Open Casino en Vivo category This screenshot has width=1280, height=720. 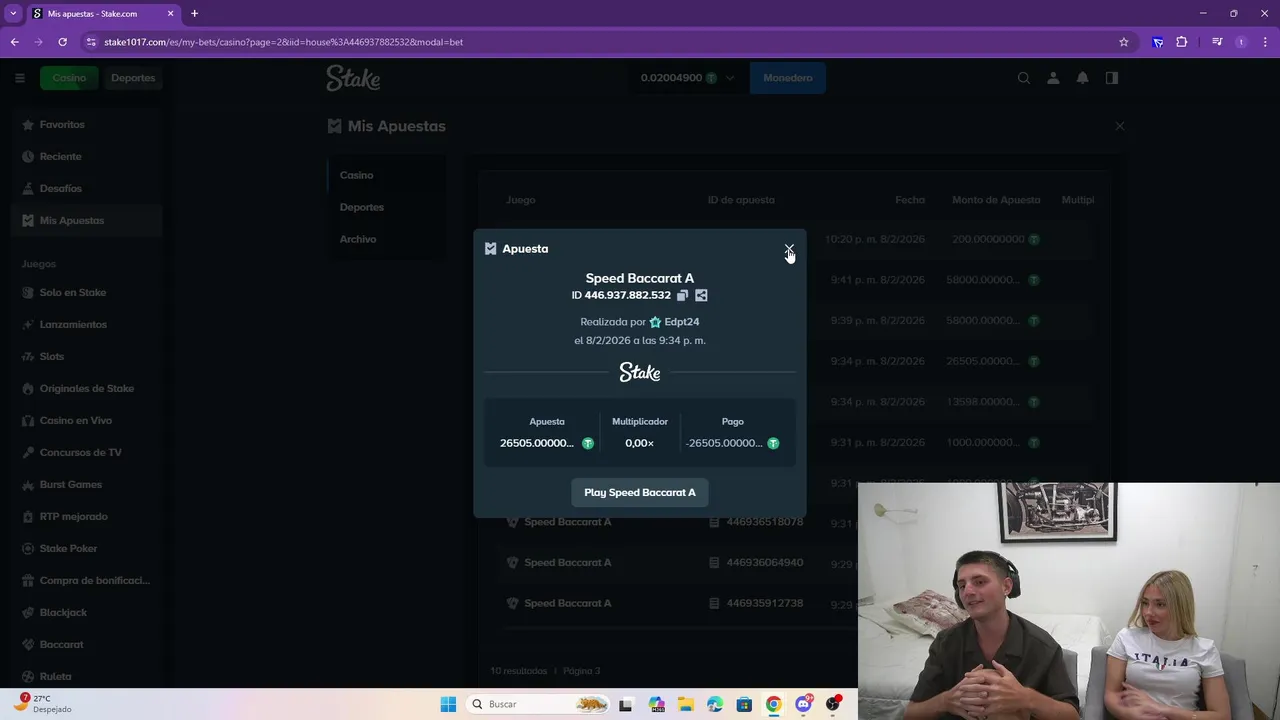(84, 421)
